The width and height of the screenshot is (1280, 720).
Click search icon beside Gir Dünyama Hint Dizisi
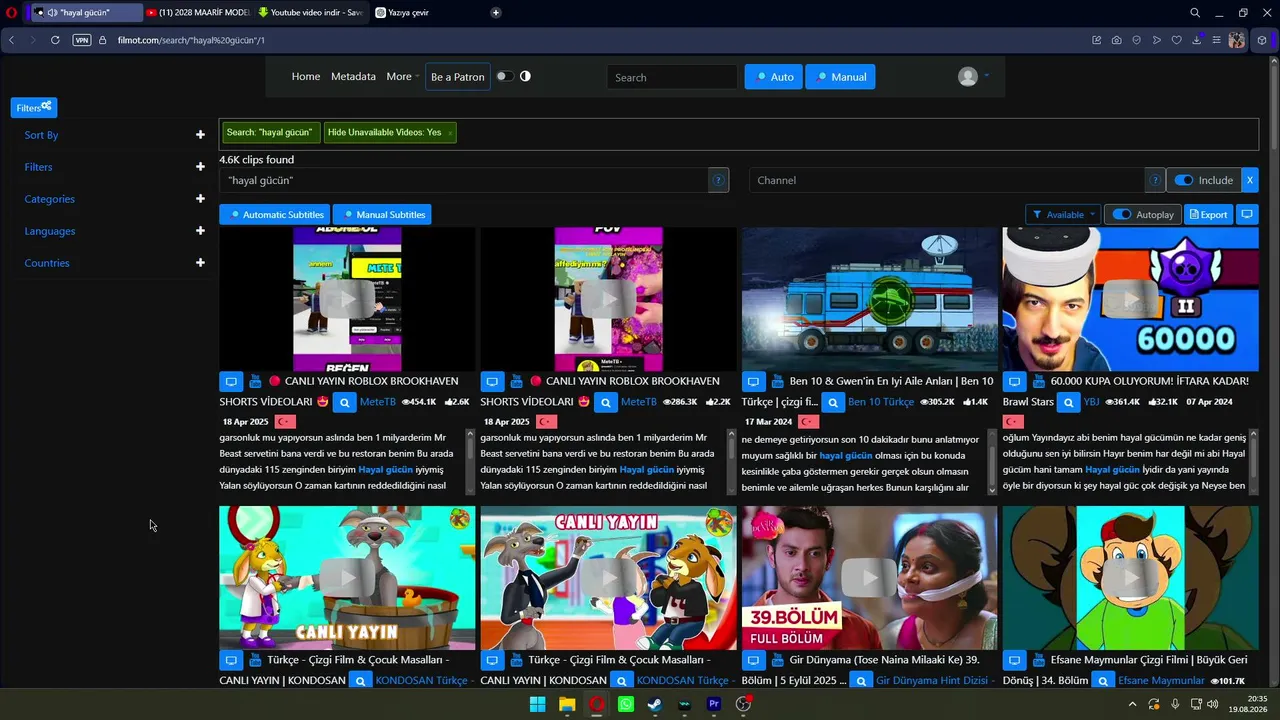860,681
